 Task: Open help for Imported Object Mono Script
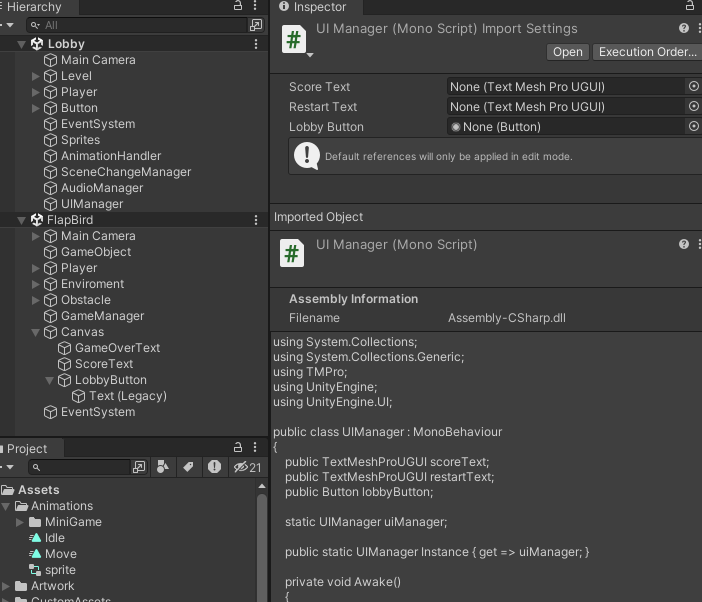click(x=684, y=244)
